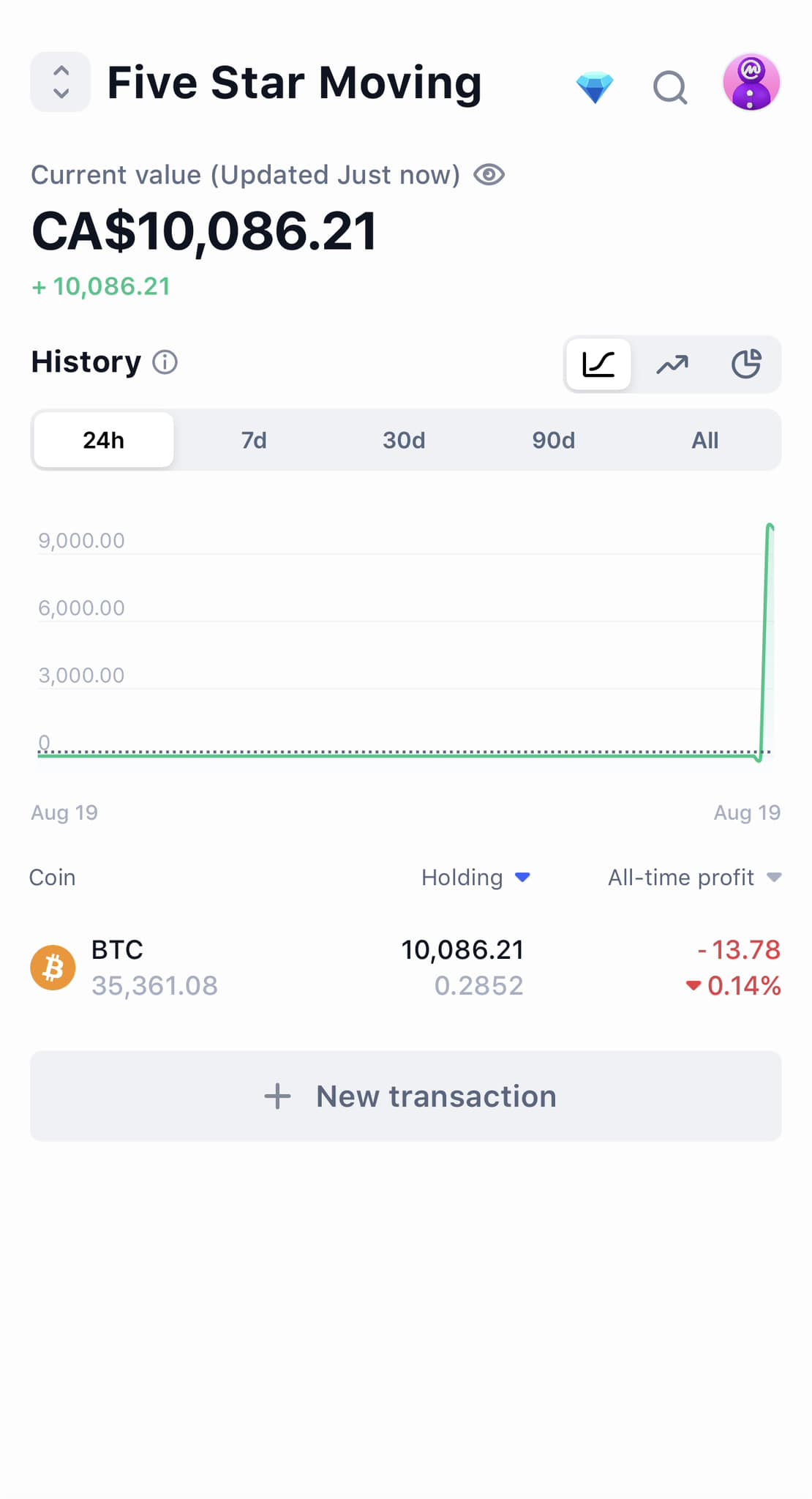Show the All time history
The height and width of the screenshot is (1499, 812).
tap(704, 440)
